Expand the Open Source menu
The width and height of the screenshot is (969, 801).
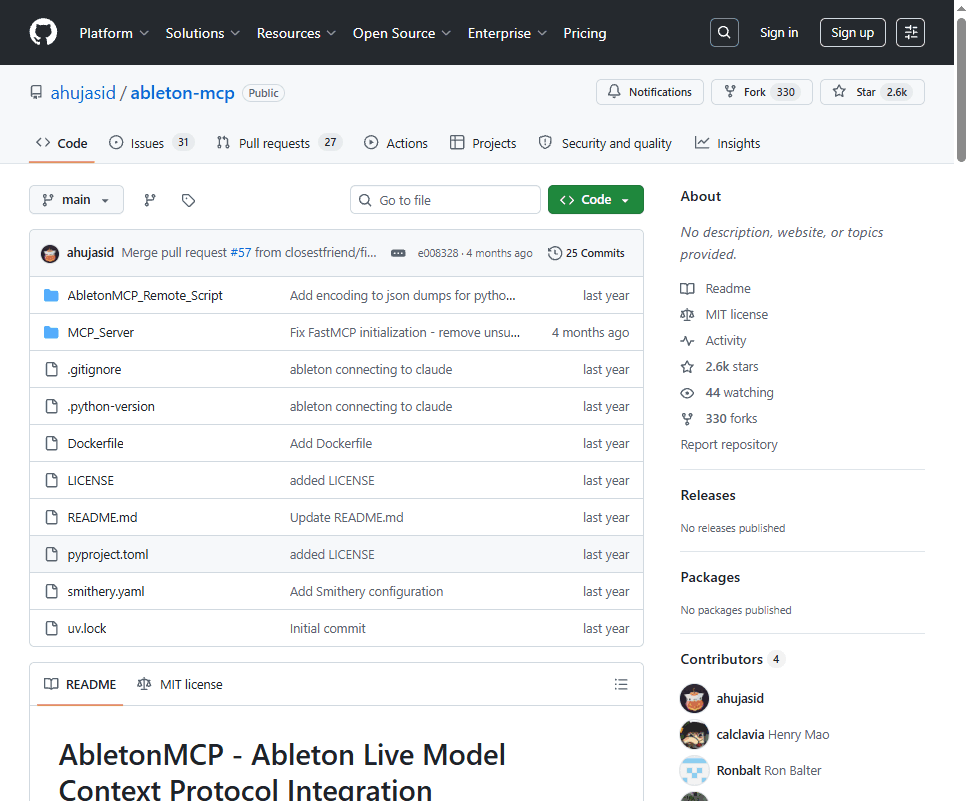tap(402, 33)
